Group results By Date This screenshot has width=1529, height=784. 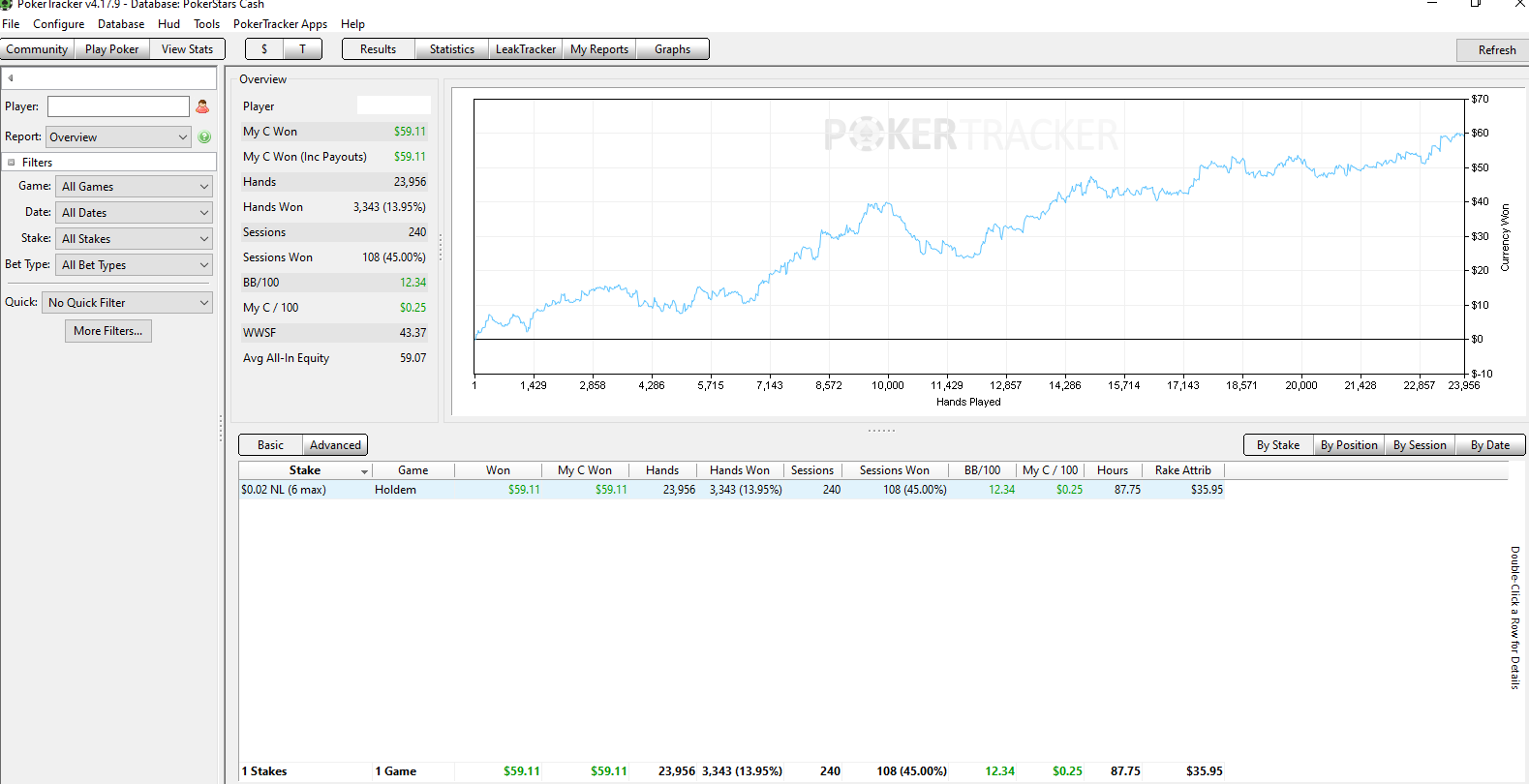pos(1490,445)
